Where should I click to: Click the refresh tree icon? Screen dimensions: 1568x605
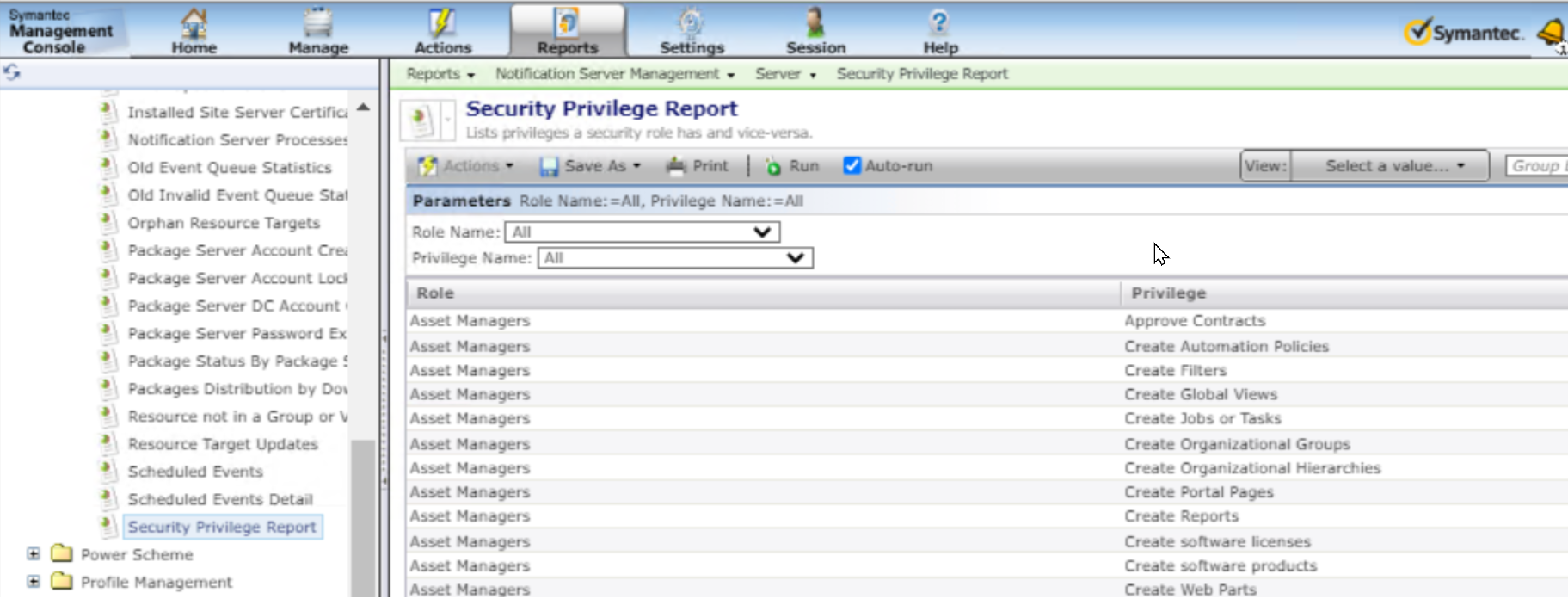coord(12,73)
